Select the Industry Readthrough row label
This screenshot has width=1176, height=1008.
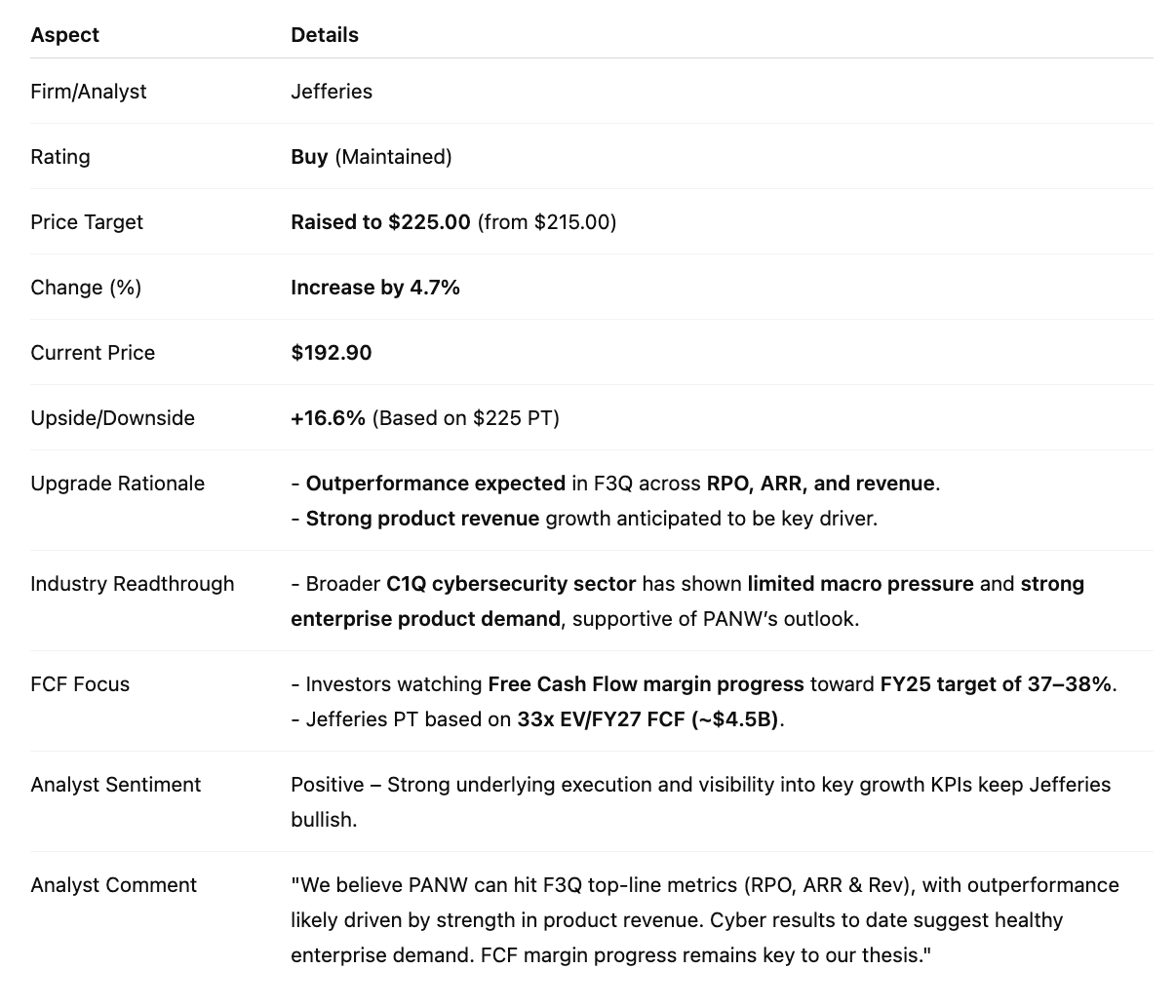[x=133, y=584]
